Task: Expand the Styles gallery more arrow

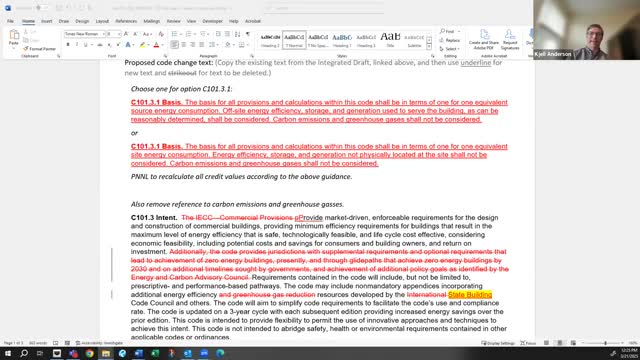Action: coord(429,47)
